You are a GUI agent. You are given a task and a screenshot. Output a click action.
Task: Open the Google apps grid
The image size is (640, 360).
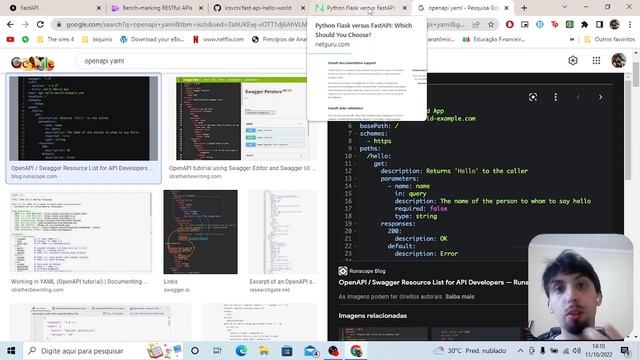point(596,60)
